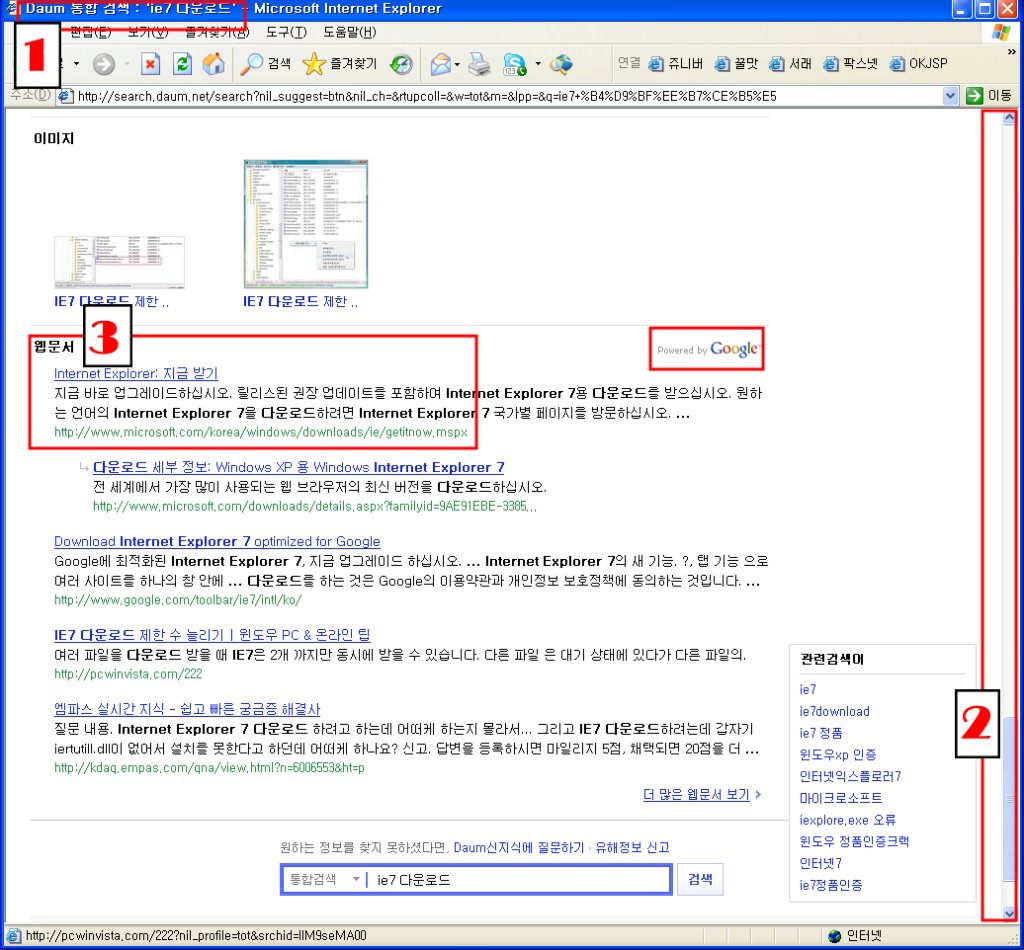1024x950 pixels.
Task: Go to the Home page icon
Action: coord(214,63)
